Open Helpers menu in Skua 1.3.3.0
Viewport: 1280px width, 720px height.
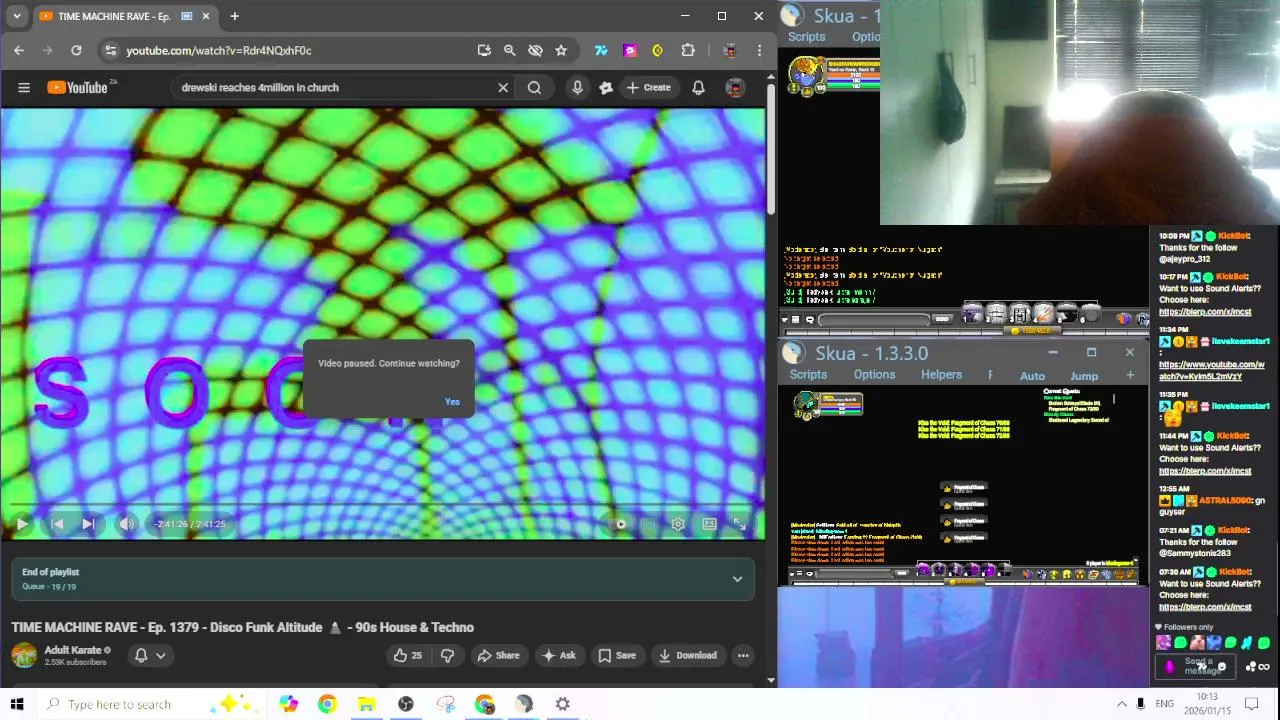pyautogui.click(x=941, y=374)
